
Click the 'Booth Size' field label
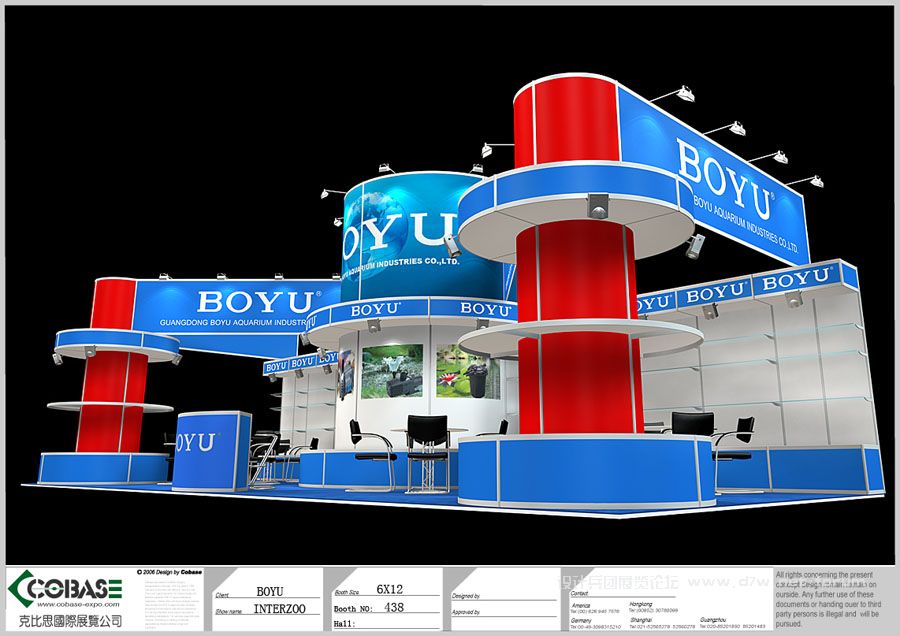[347, 592]
